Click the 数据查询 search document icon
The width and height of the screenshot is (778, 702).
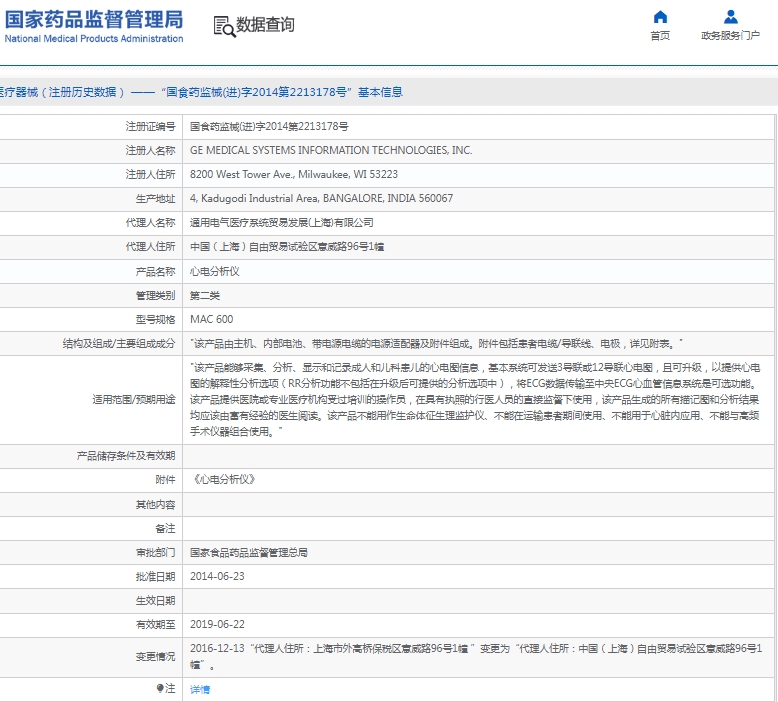click(x=224, y=27)
